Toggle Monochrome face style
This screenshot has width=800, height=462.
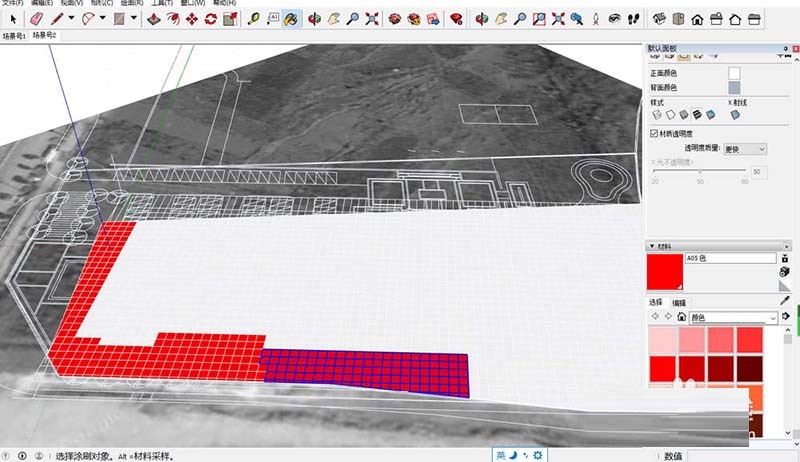(710, 115)
